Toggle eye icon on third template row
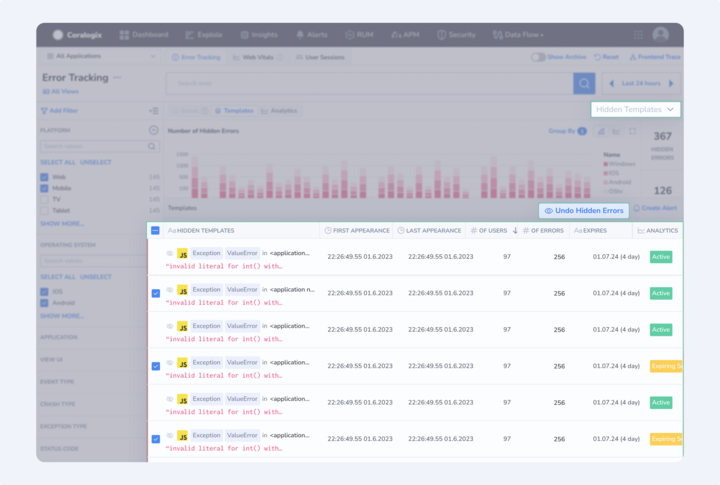720x485 pixels. pos(169,326)
